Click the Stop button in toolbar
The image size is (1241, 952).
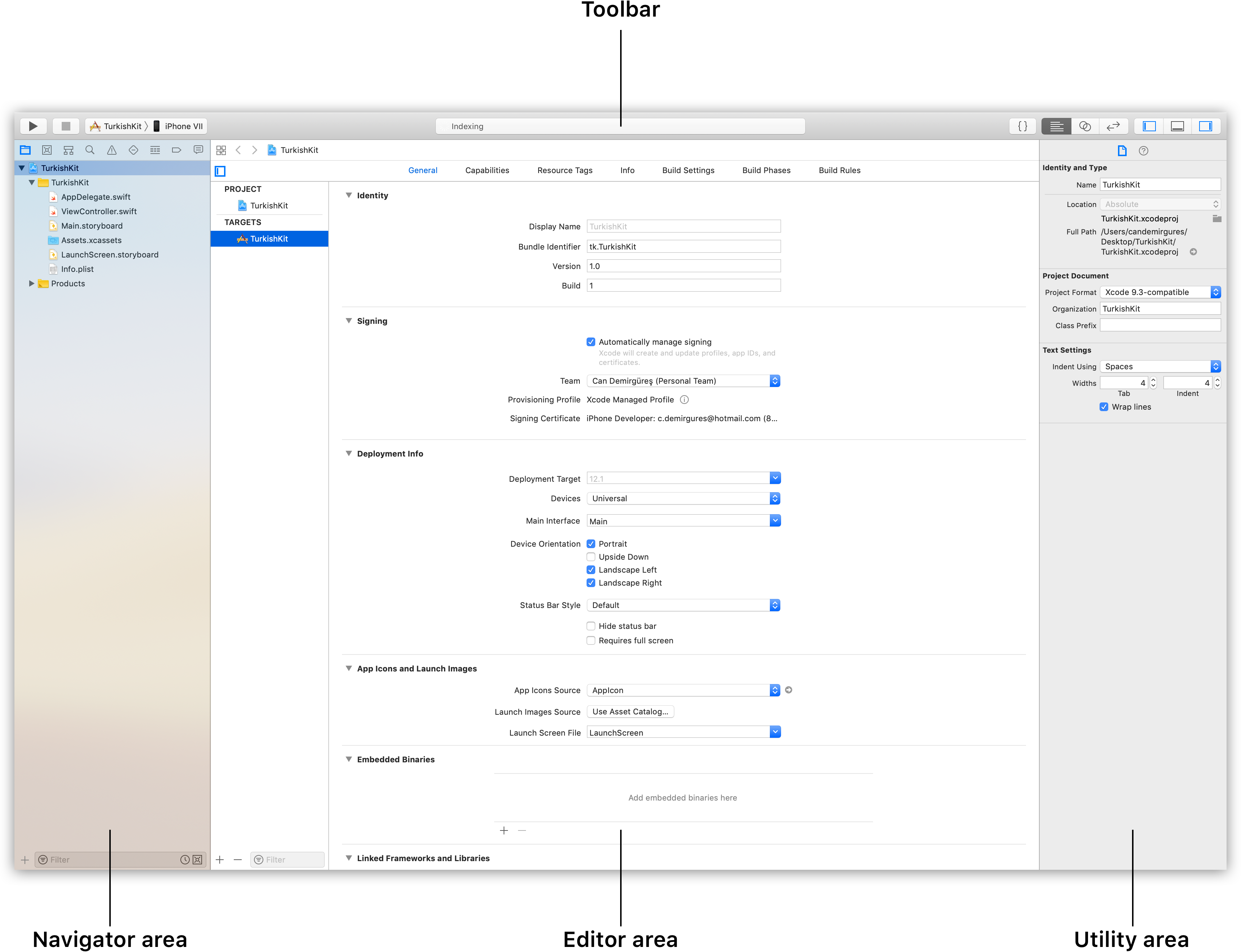coord(66,126)
